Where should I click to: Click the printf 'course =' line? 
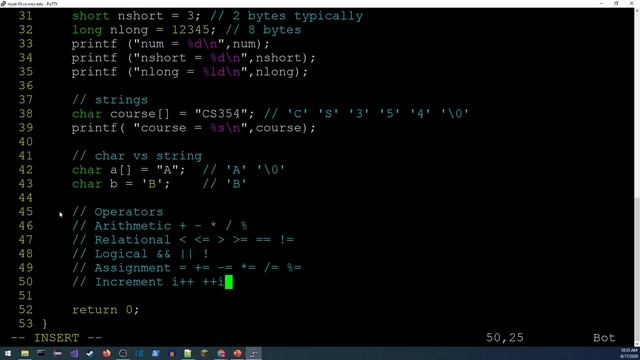coord(194,128)
